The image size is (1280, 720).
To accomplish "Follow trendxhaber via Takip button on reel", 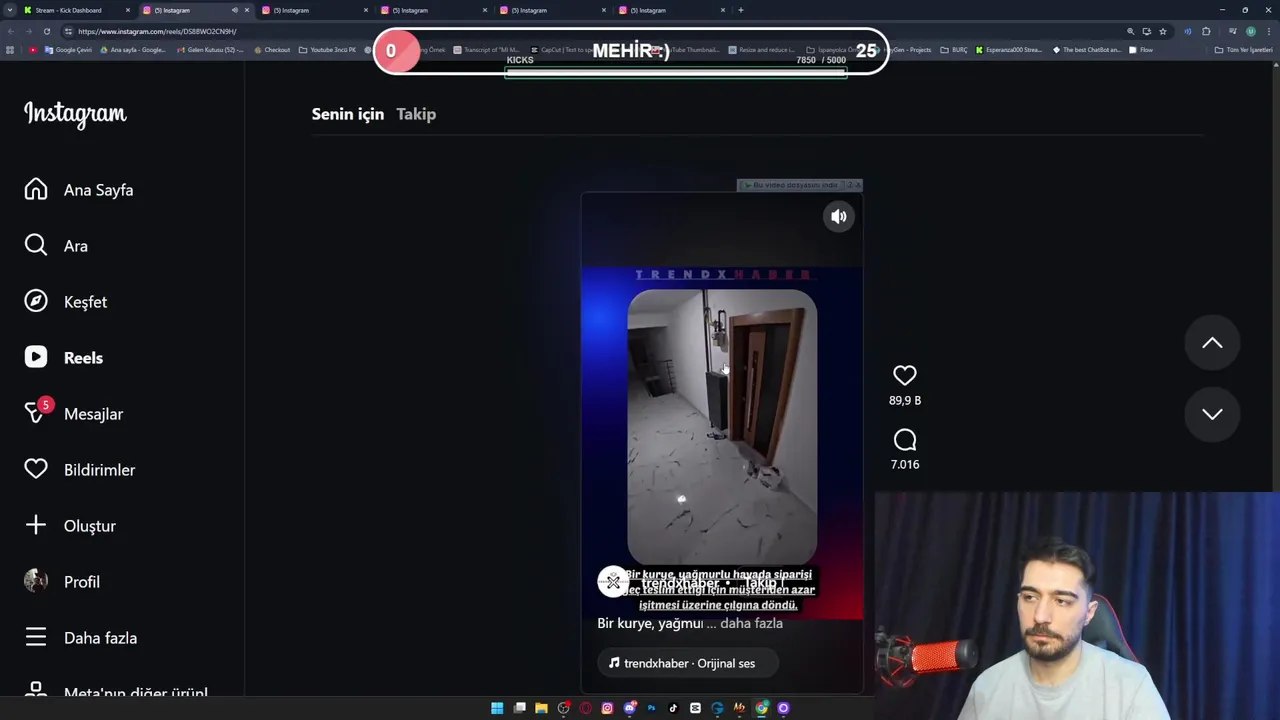I will click(x=760, y=583).
